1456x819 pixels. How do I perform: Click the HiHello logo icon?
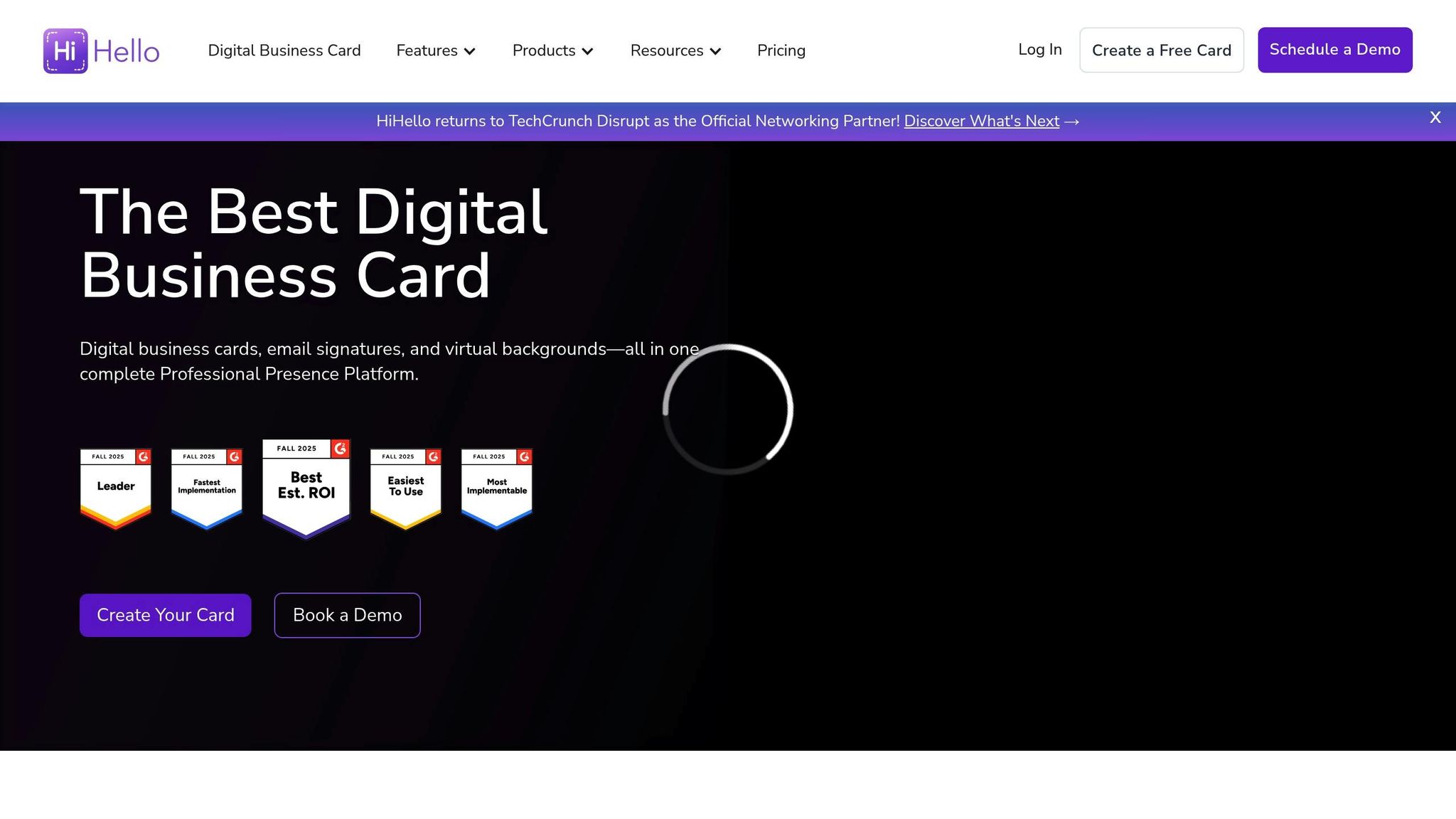coord(65,51)
